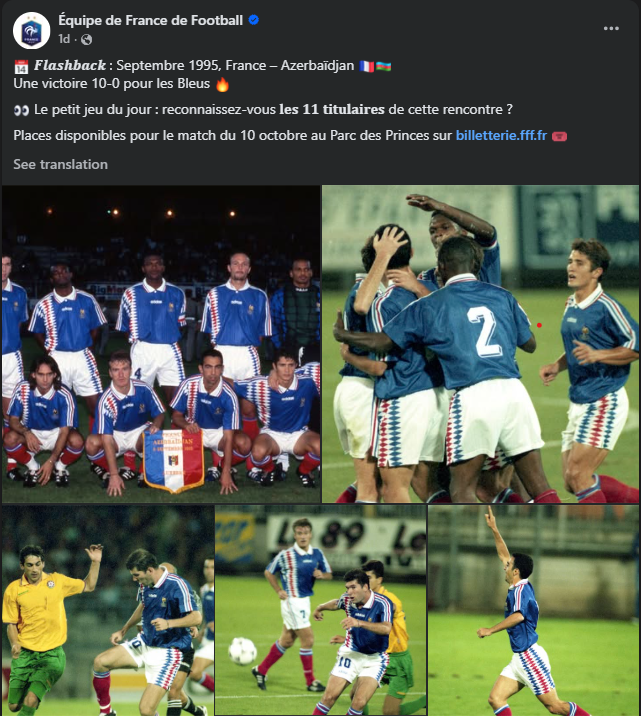Screen dimensions: 641x716
Task: Click the calendar emoji before Flashback
Action: pos(21,66)
